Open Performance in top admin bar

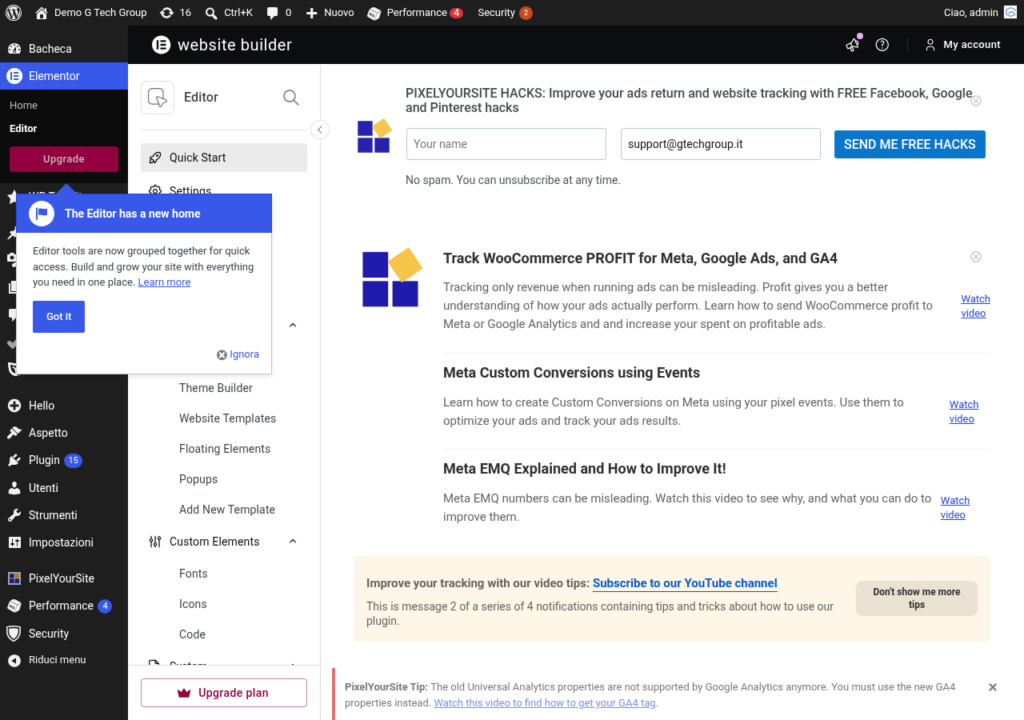415,12
